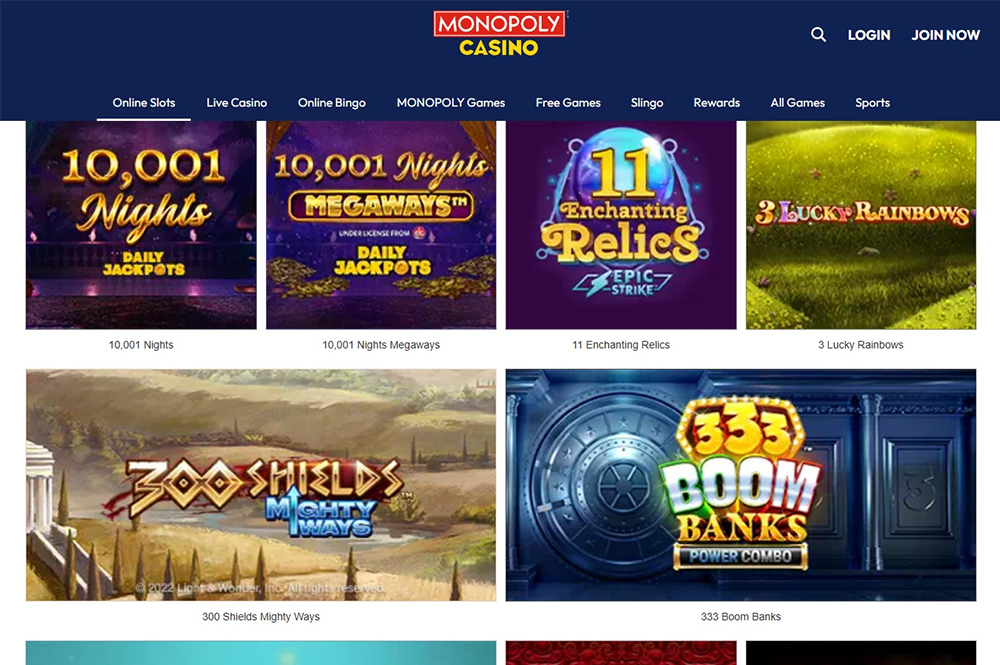Image resolution: width=1000 pixels, height=665 pixels.
Task: Open the 10,001 Nights game thumbnail
Action: pos(141,225)
